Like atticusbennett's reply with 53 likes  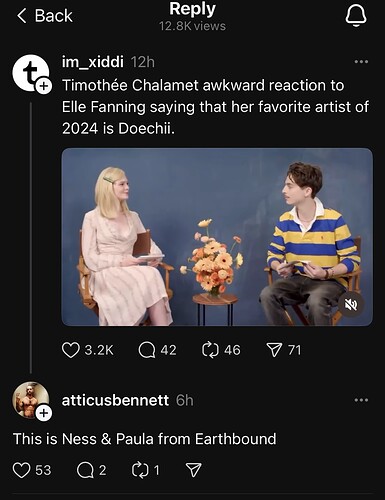pos(21,470)
